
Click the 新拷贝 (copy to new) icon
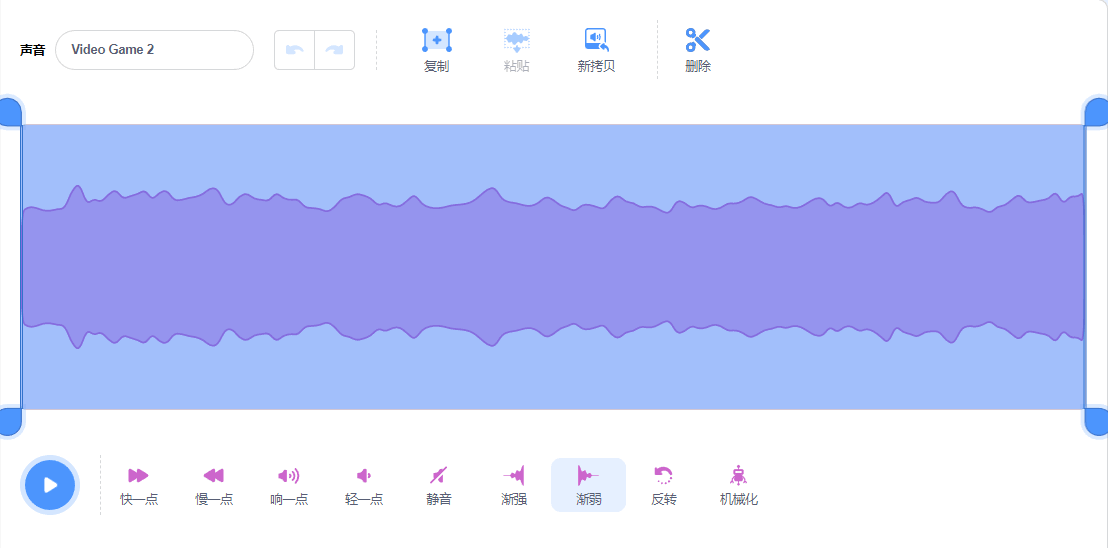tap(596, 40)
